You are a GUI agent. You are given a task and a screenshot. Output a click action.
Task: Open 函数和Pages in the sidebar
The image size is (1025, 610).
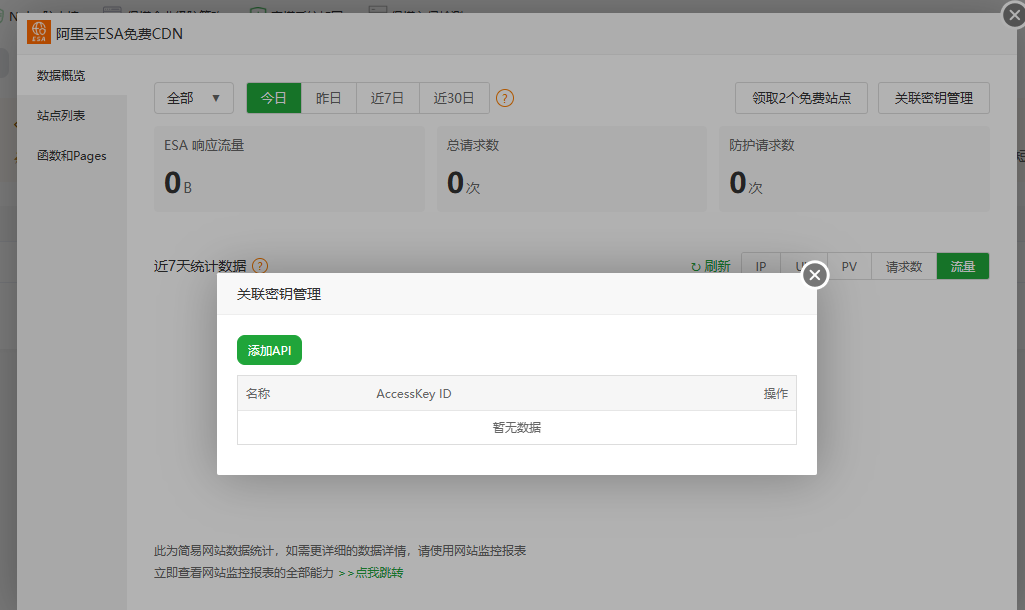(72, 155)
